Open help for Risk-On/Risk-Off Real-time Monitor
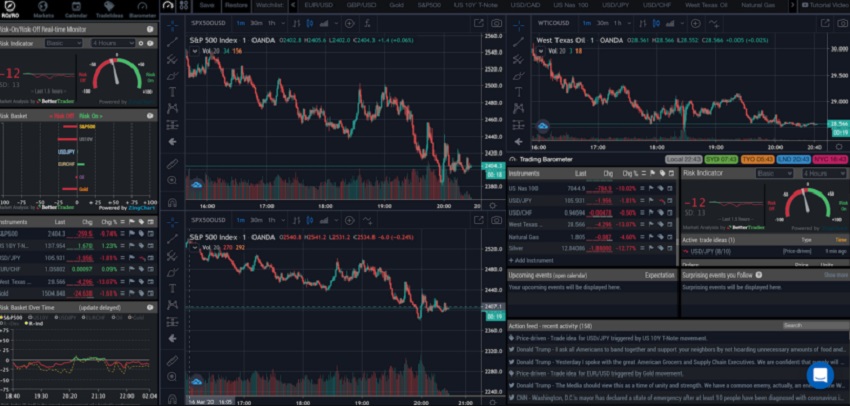The image size is (850, 406). (x=150, y=29)
